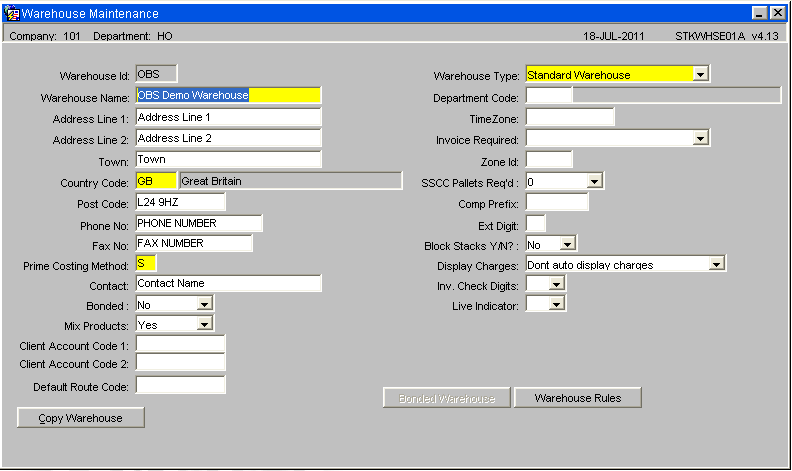The image size is (792, 471).
Task: Expand the Live Indicator dropdown
Action: pyautogui.click(x=556, y=304)
